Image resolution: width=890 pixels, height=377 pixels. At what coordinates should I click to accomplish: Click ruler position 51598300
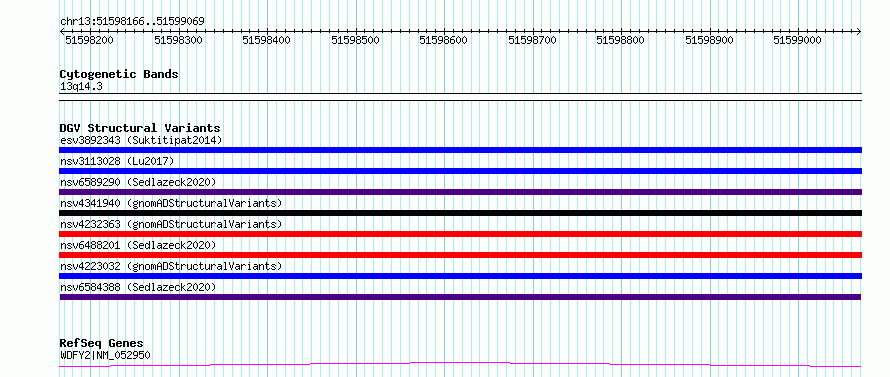pos(178,40)
